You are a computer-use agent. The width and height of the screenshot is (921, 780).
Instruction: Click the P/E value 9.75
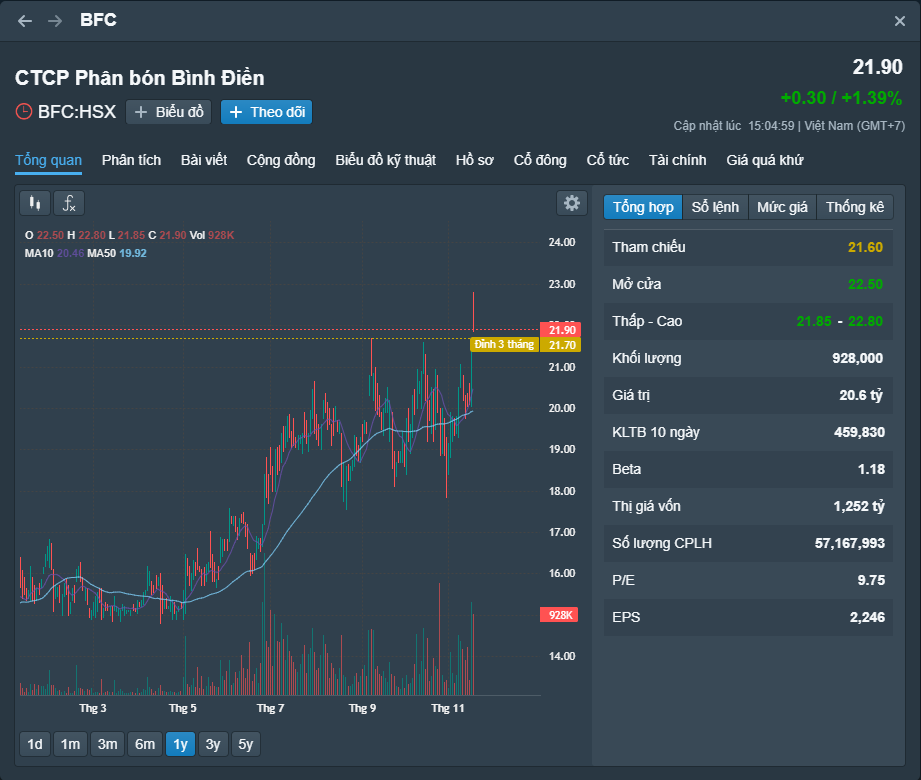pos(871,580)
